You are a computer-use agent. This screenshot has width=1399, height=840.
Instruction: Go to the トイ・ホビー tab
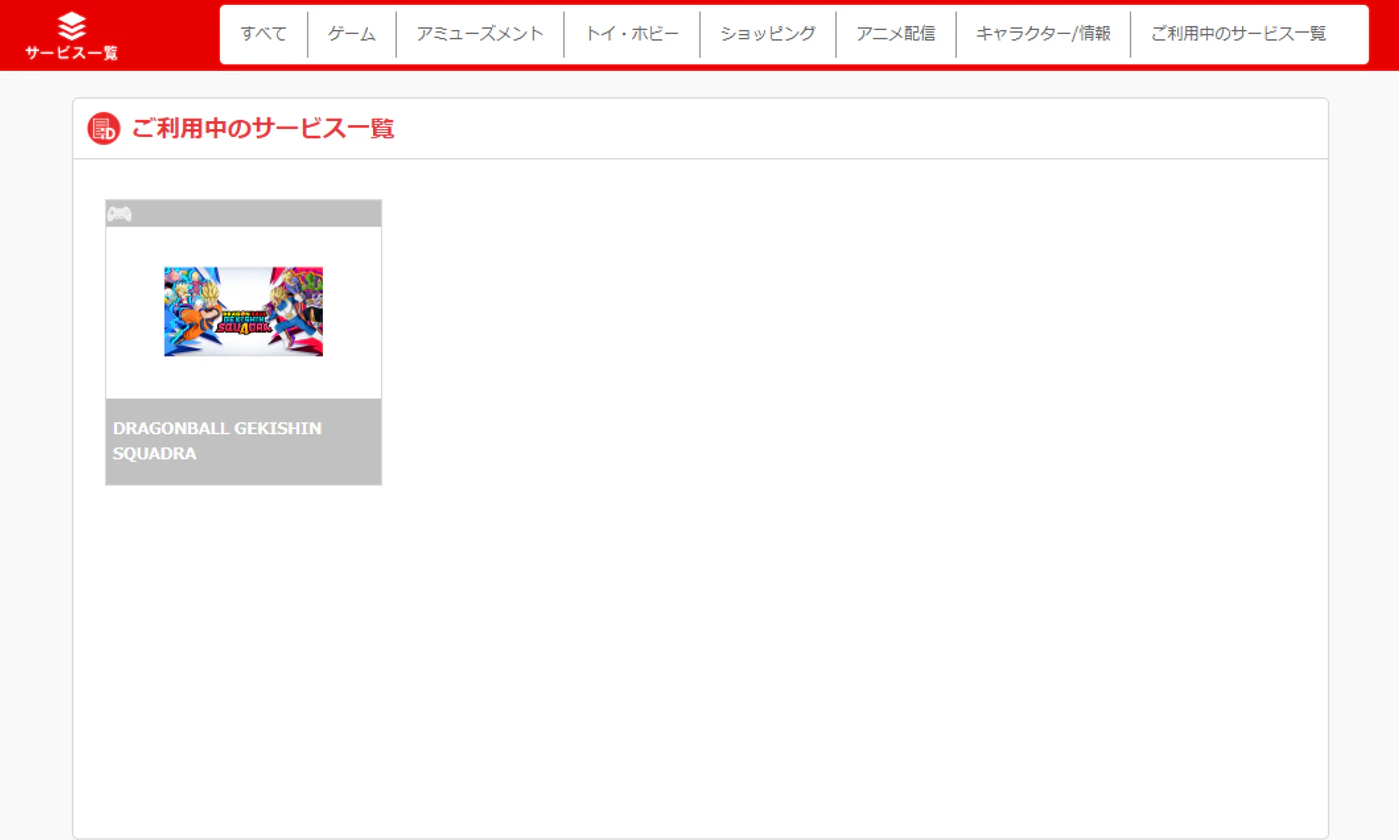[632, 34]
